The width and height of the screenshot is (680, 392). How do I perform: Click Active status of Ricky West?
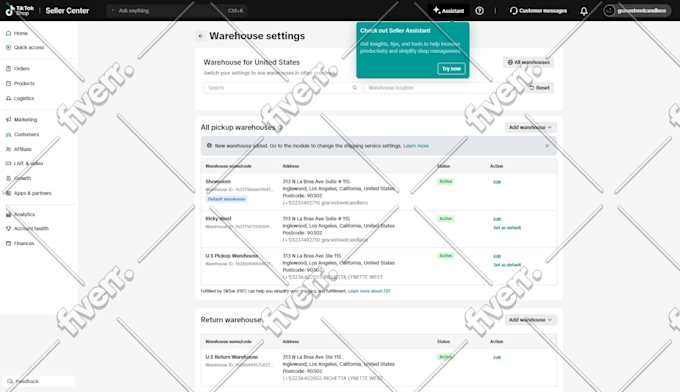[445, 219]
